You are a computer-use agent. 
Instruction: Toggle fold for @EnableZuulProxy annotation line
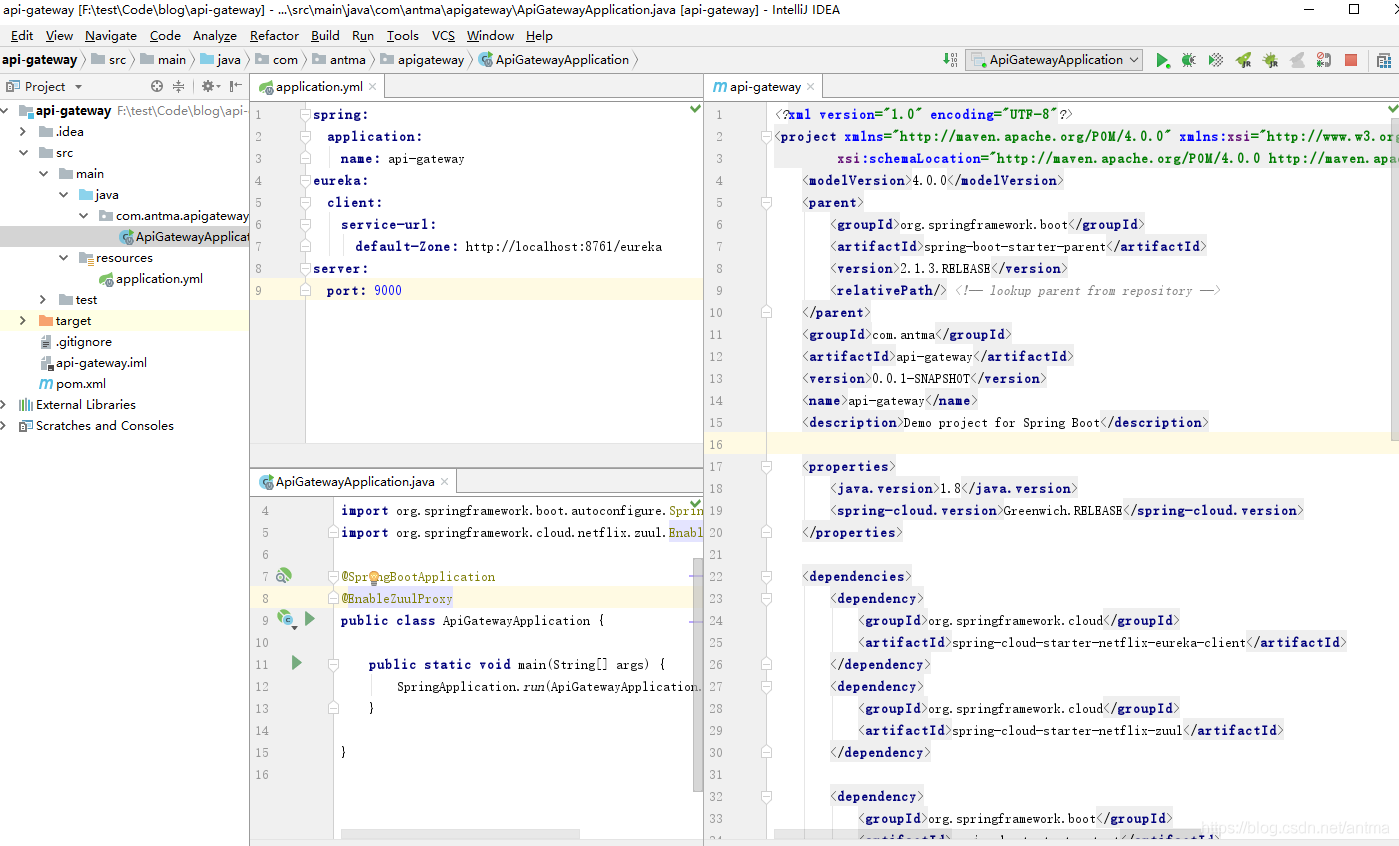pyautogui.click(x=333, y=599)
